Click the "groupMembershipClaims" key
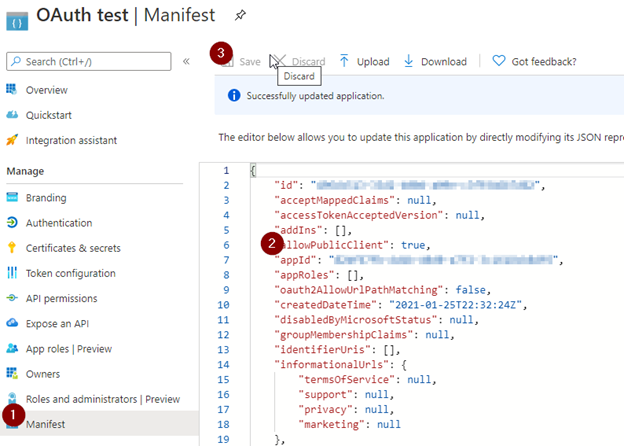The image size is (624, 446). (x=344, y=335)
